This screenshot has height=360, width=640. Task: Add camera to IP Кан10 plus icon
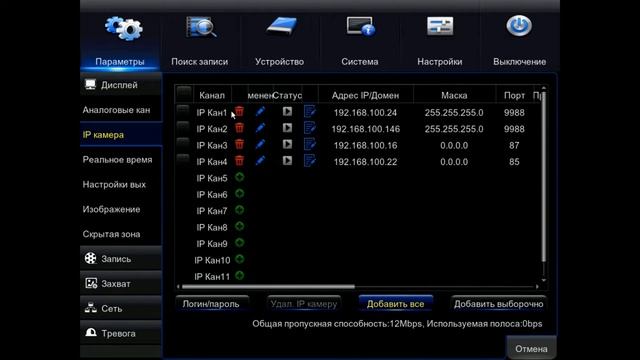pos(240,259)
